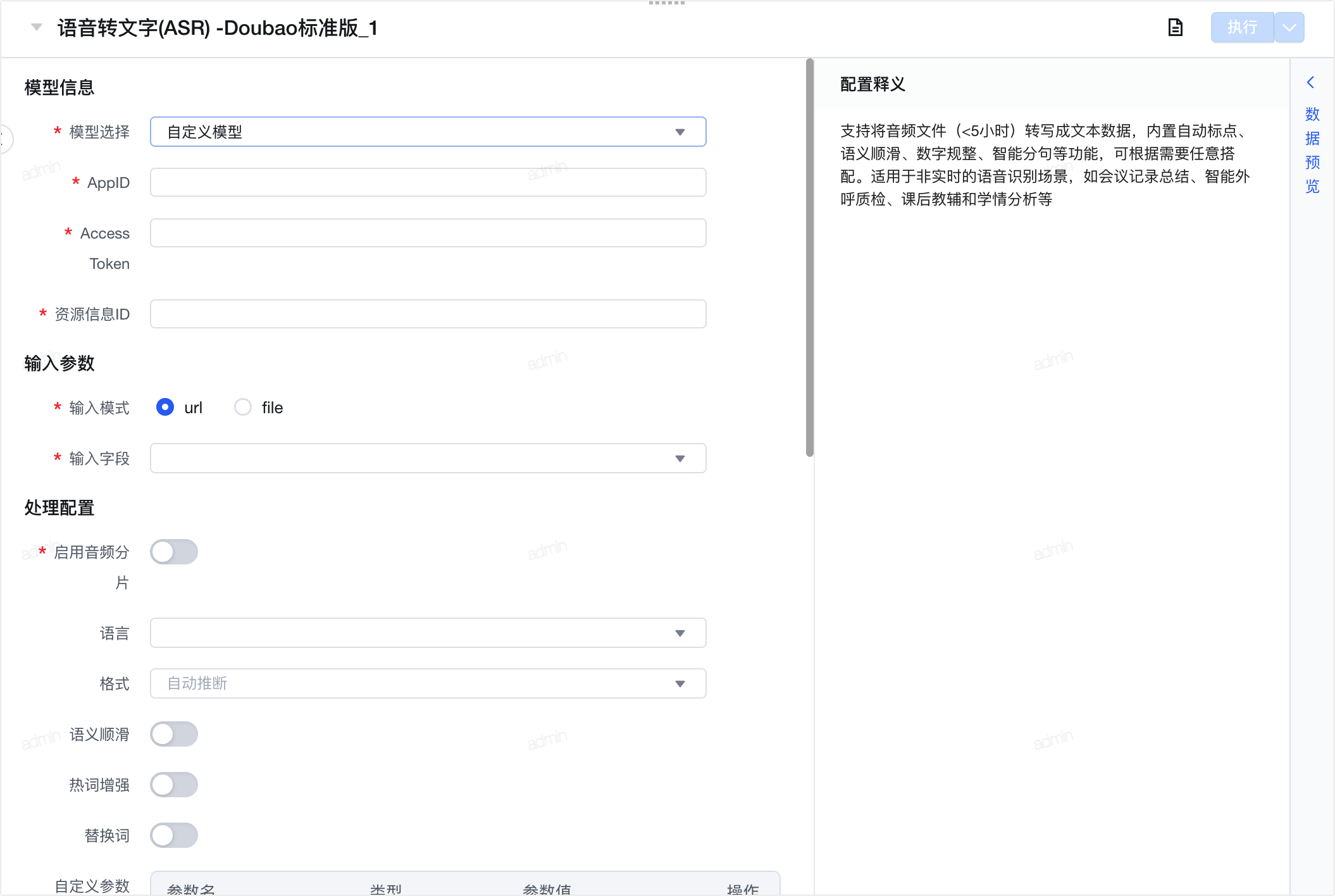Click the 配置释义 heading
The width and height of the screenshot is (1335, 896).
coord(872,84)
